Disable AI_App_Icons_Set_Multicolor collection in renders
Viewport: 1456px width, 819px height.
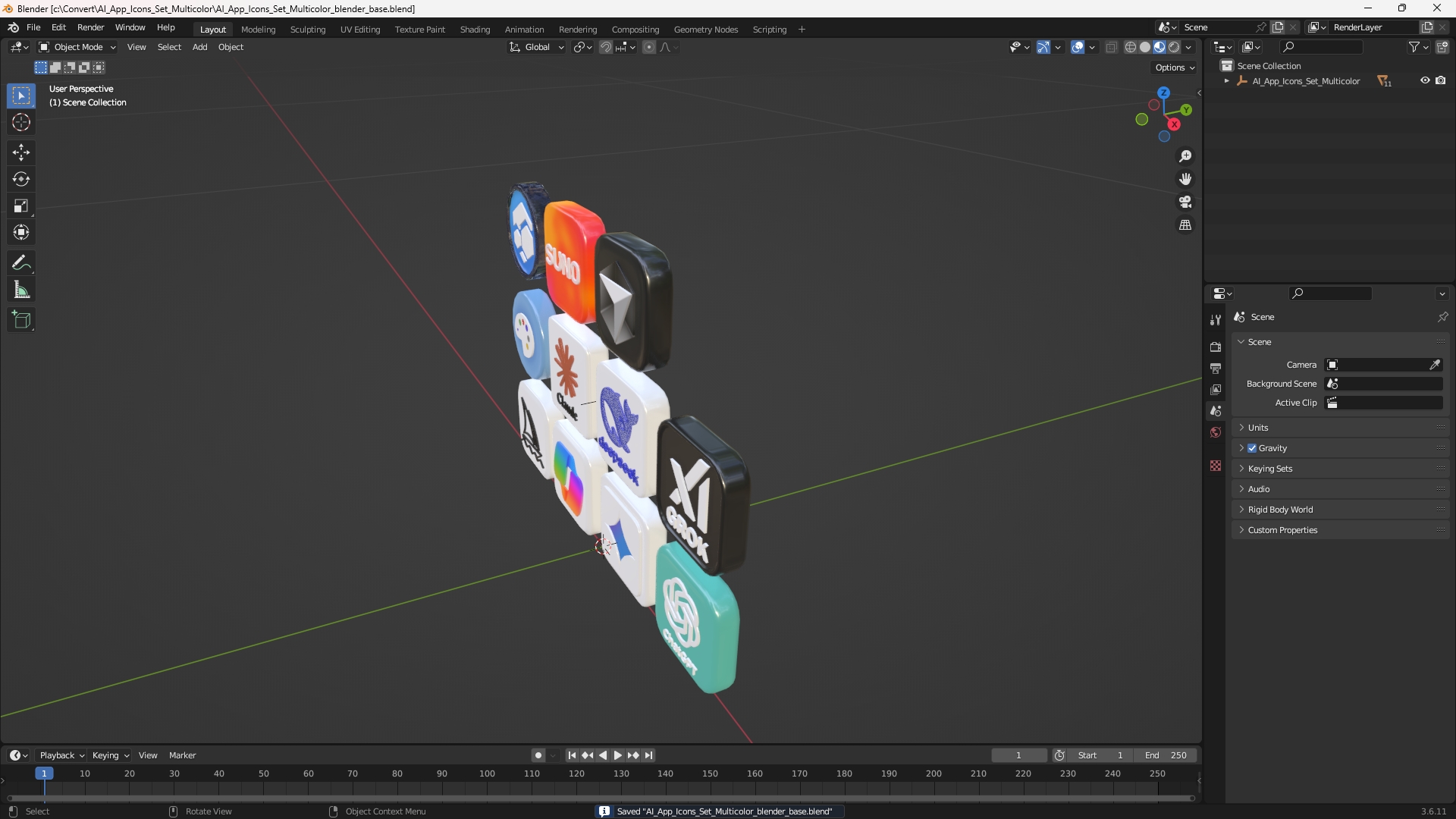[x=1440, y=80]
